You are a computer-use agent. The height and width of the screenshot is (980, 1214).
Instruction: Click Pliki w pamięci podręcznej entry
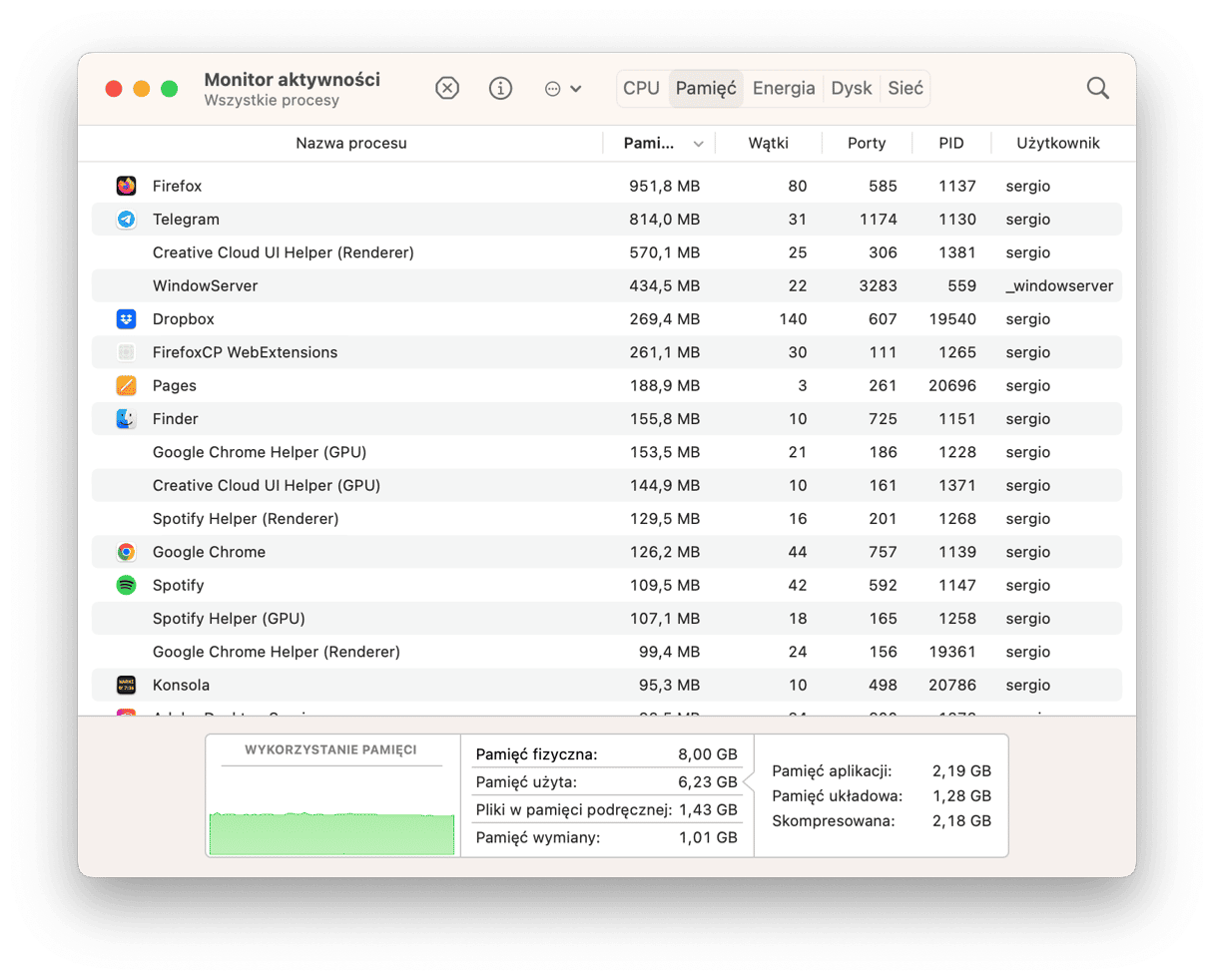[x=607, y=810]
